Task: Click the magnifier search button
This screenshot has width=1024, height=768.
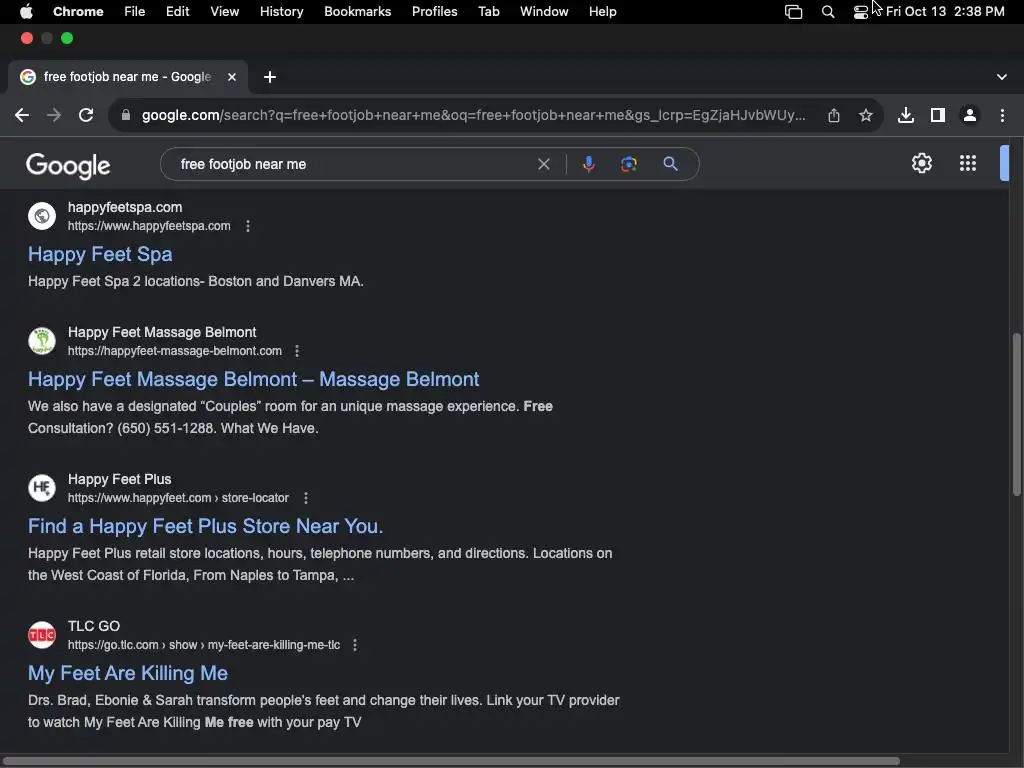Action: tap(670, 164)
